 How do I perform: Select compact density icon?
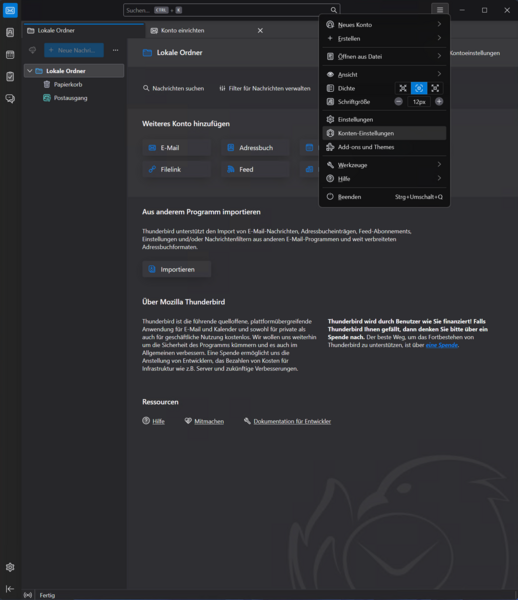tap(403, 88)
